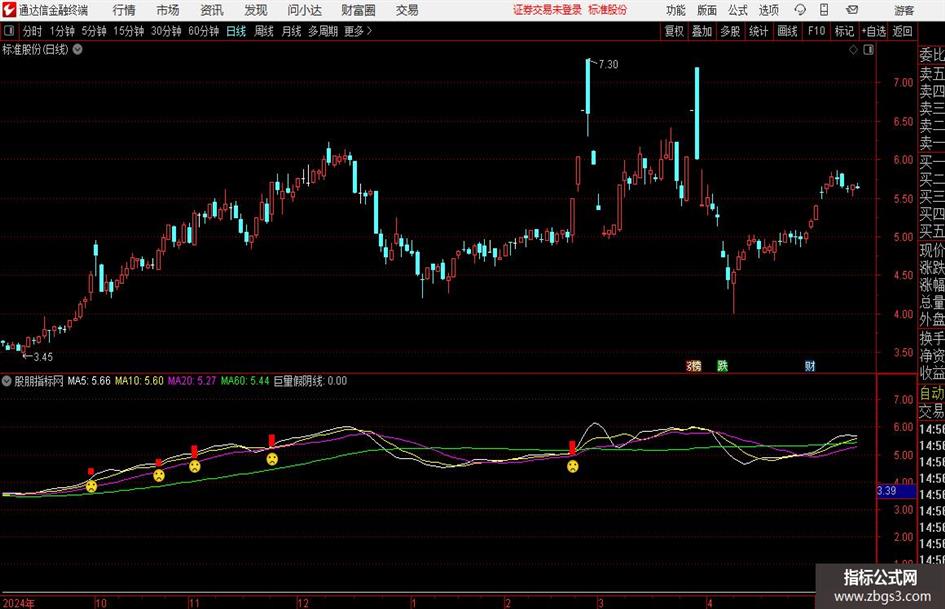This screenshot has width=945, height=609.
Task: Add stock via +自选 button
Action: (873, 31)
